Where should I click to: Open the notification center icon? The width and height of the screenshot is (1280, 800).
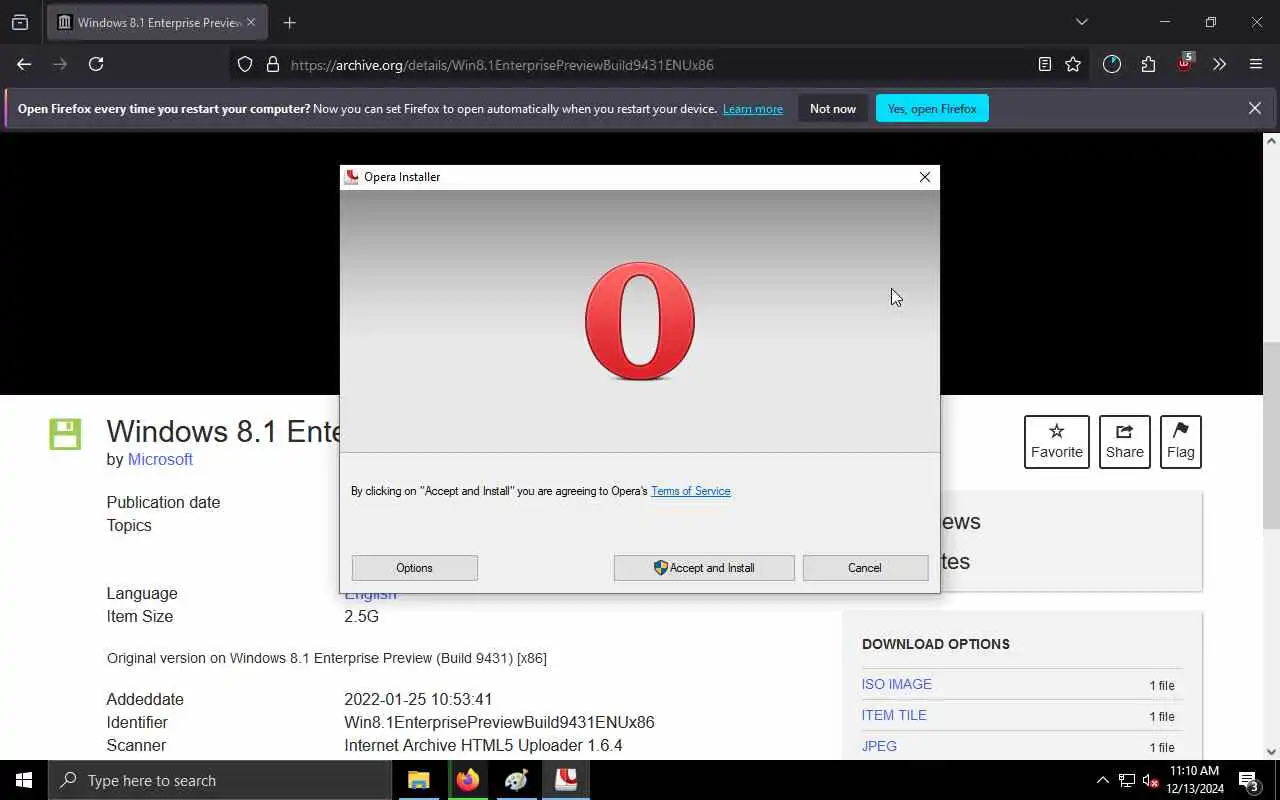click(1249, 780)
